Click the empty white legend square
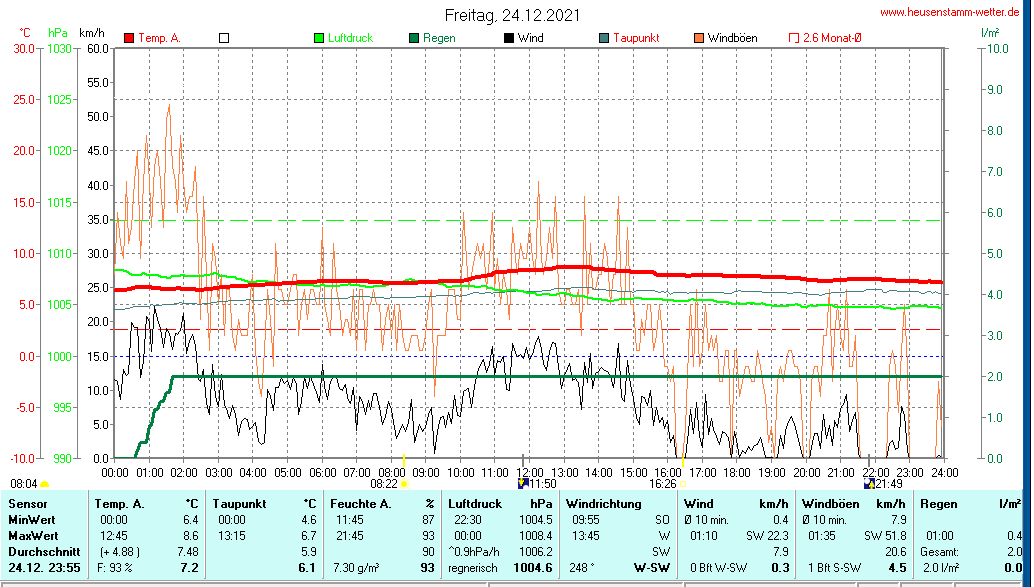1034x587 pixels. pos(224,38)
